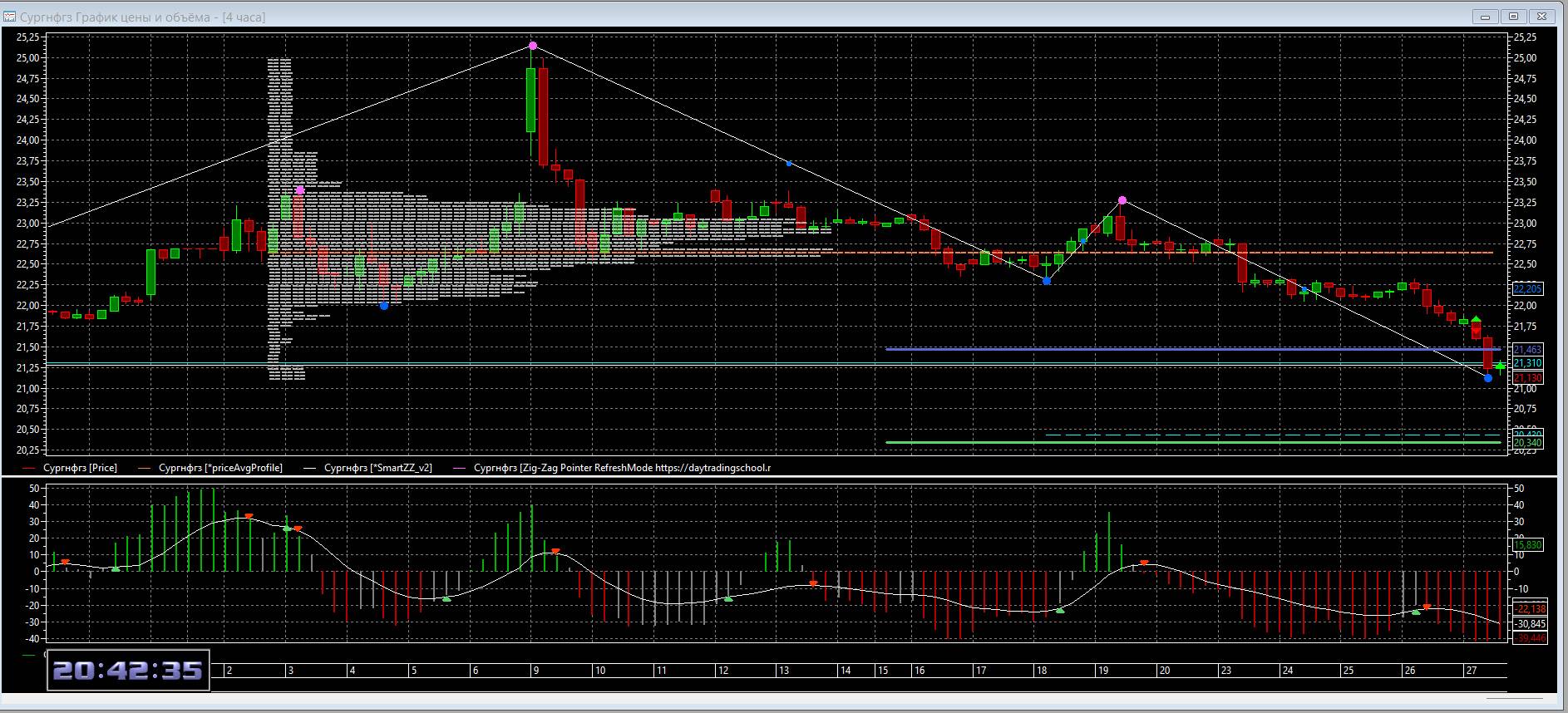Click the small blue dot on descending trendline
The height and width of the screenshot is (713, 1568).
click(789, 164)
